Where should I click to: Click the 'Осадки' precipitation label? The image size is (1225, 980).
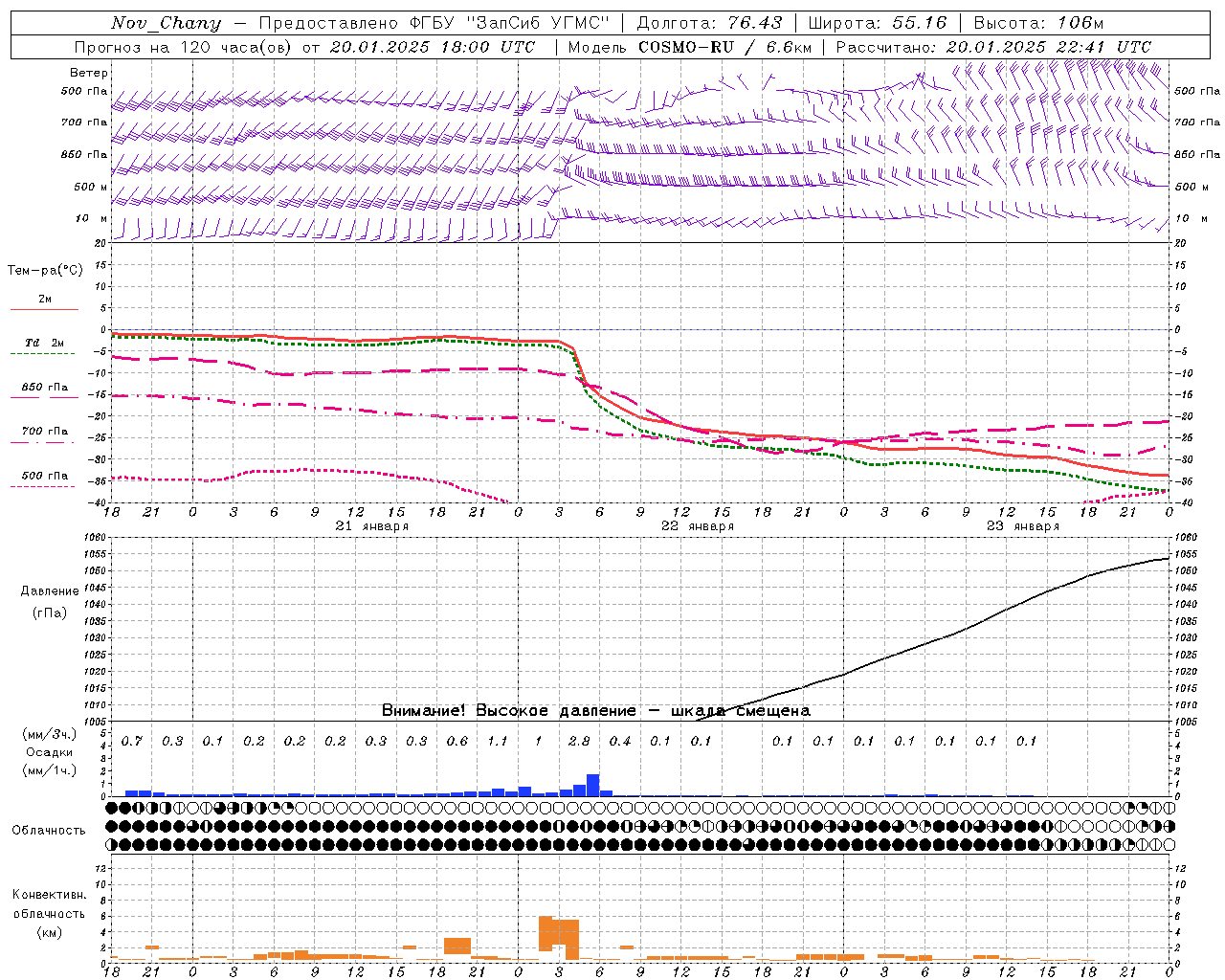point(49,752)
